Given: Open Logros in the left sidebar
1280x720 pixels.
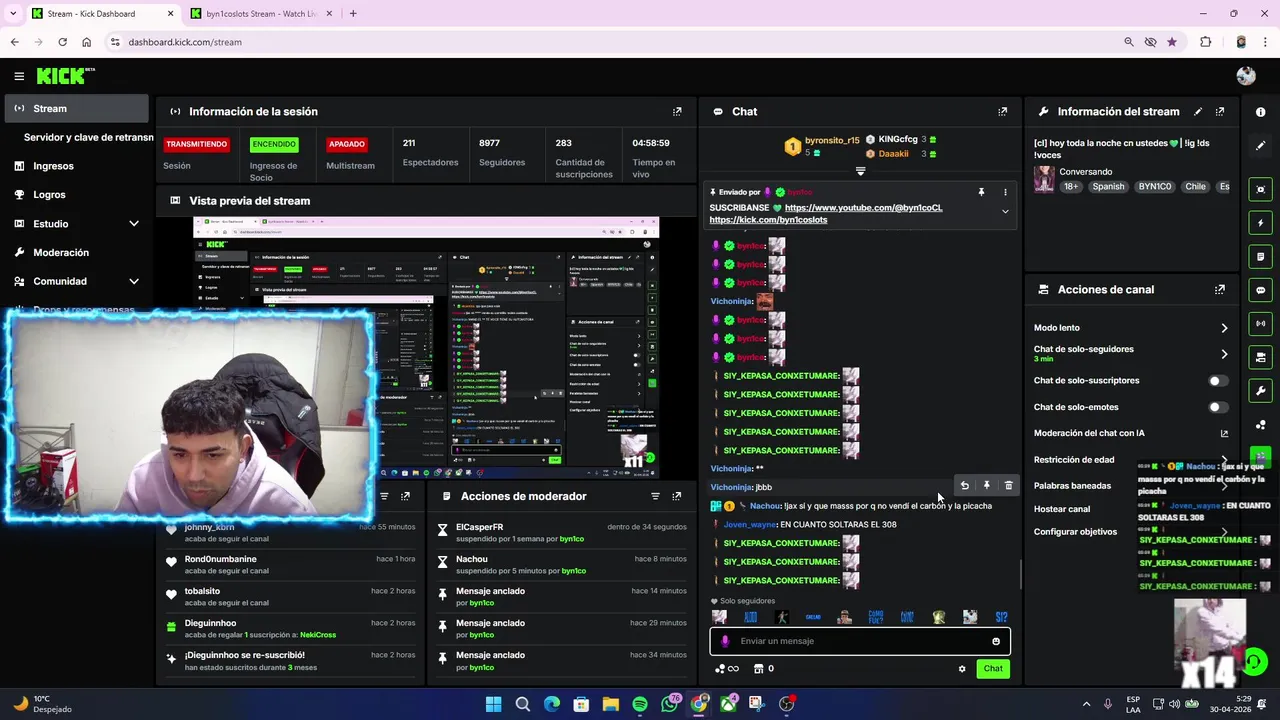Looking at the screenshot, I should (x=77, y=195).
